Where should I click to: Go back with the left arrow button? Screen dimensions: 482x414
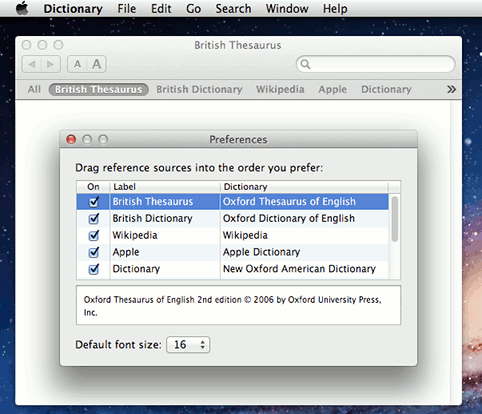(x=32, y=64)
